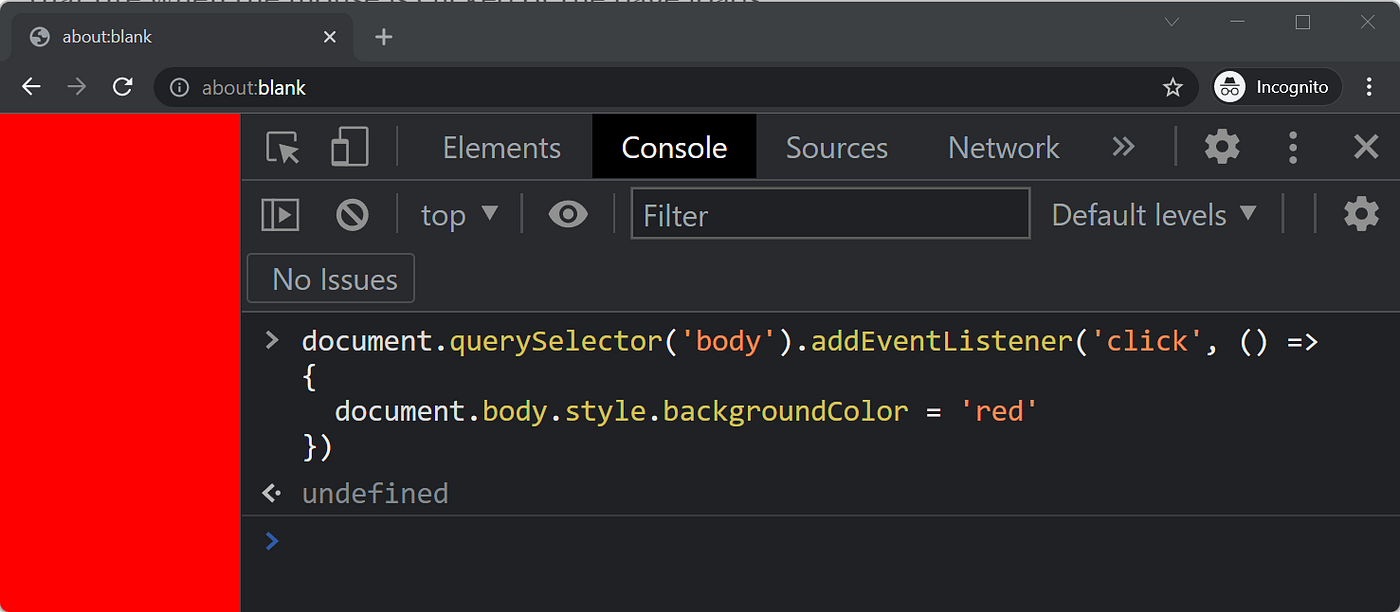Reload the about:blank page

122,87
